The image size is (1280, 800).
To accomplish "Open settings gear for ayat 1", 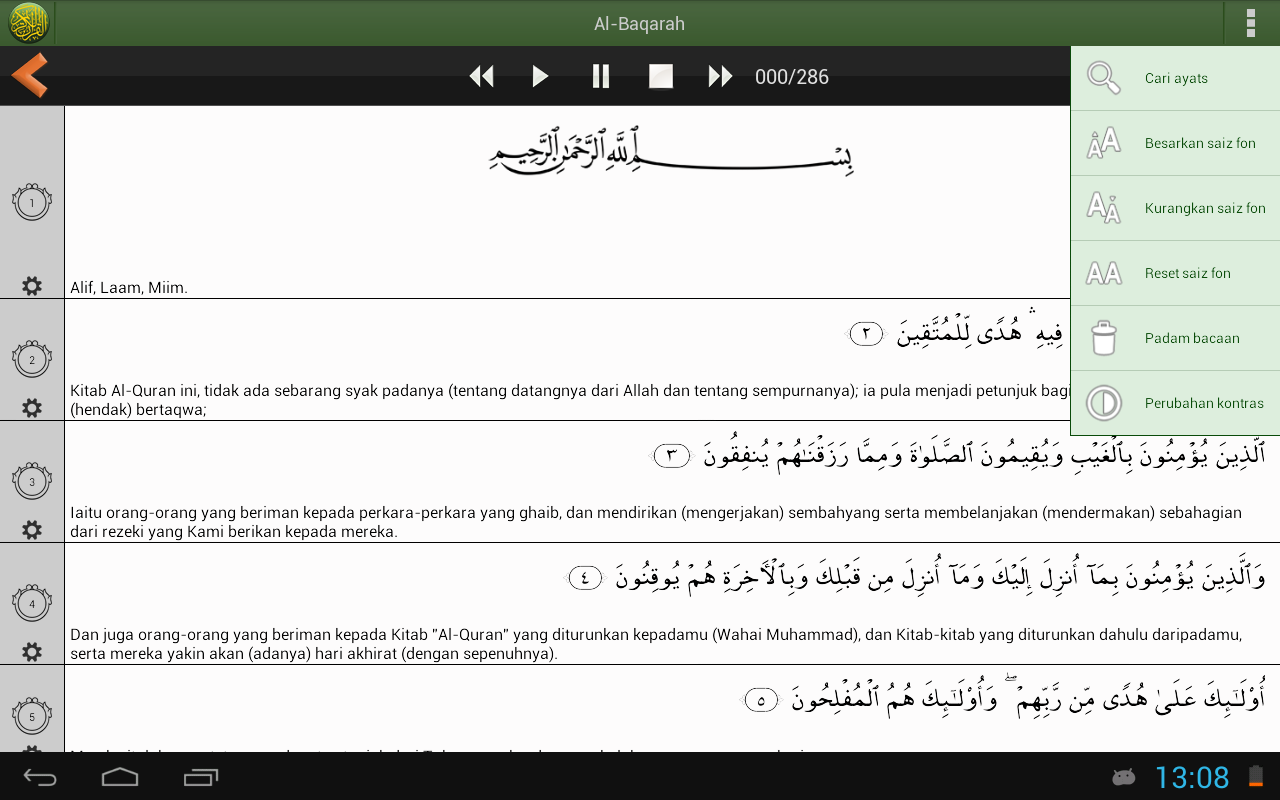I will point(32,286).
